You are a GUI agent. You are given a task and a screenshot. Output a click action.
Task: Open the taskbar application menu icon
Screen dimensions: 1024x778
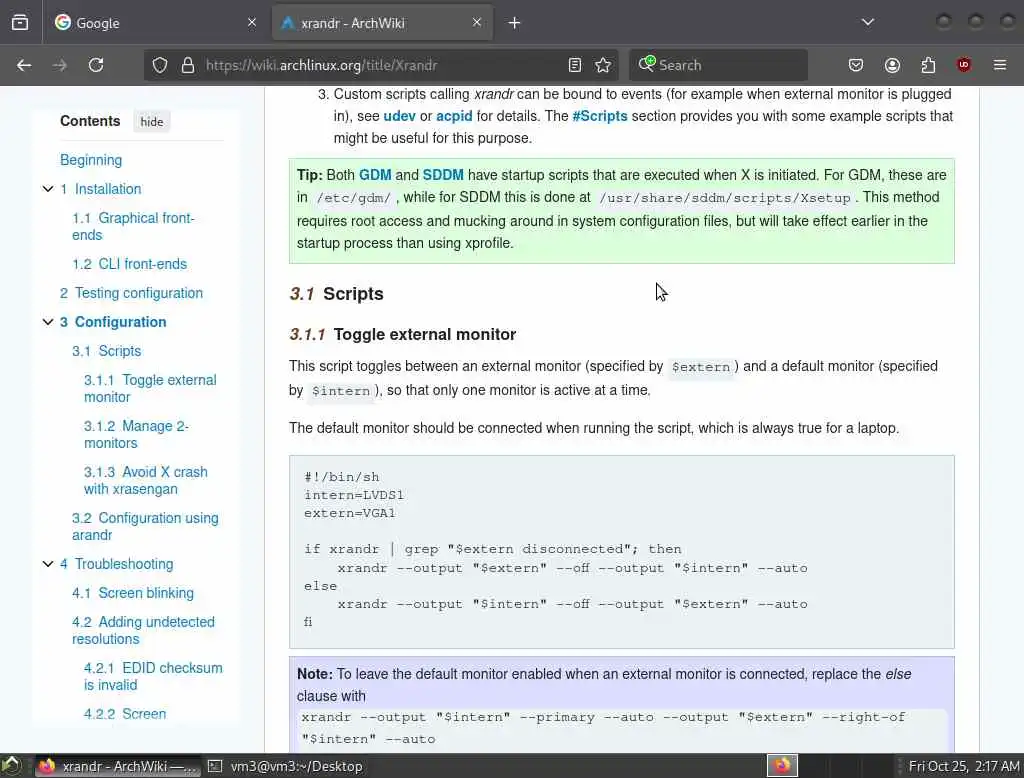tap(11, 766)
